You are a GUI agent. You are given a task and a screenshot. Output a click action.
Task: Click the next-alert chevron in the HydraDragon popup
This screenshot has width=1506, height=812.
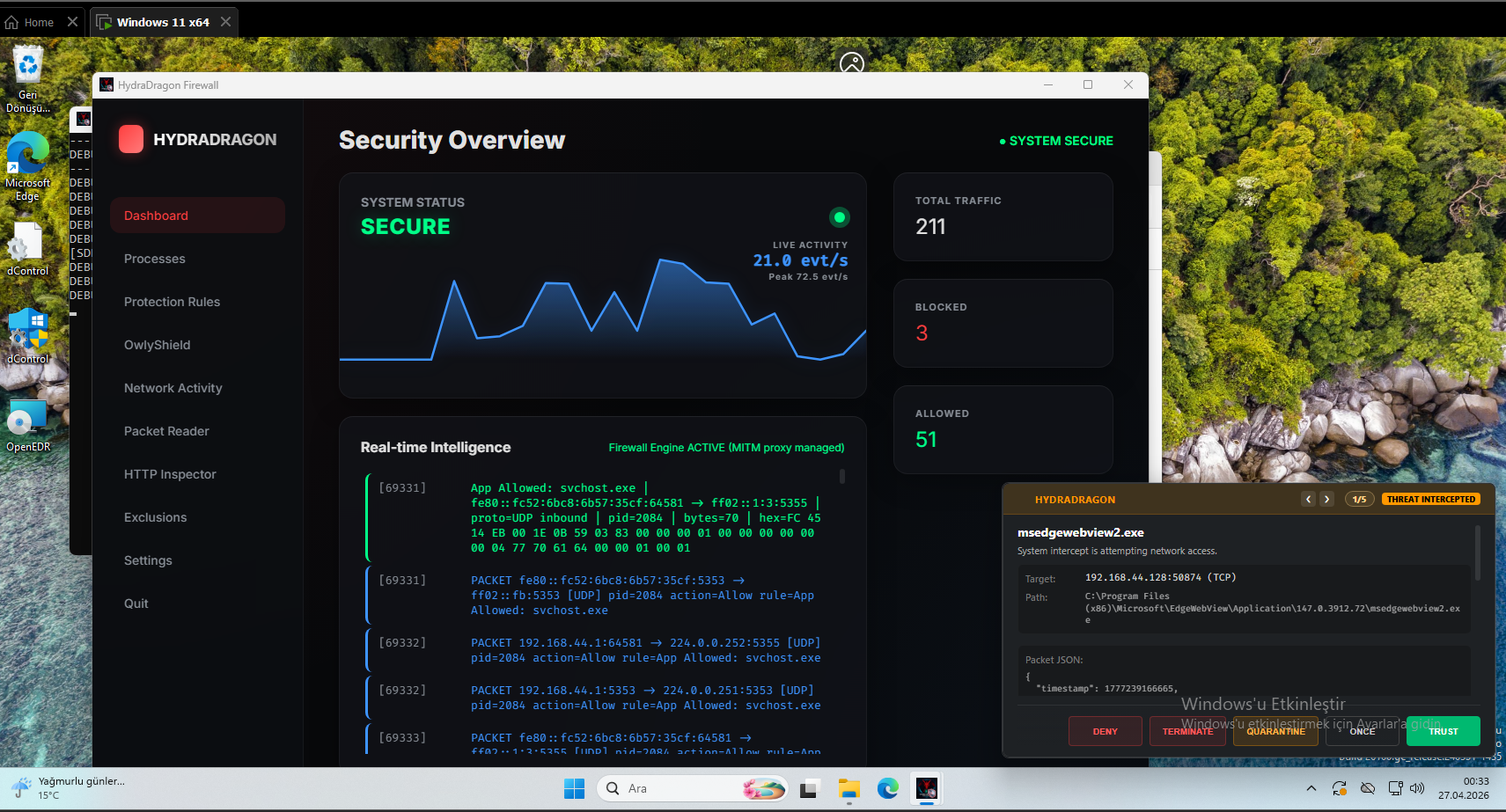[1327, 499]
